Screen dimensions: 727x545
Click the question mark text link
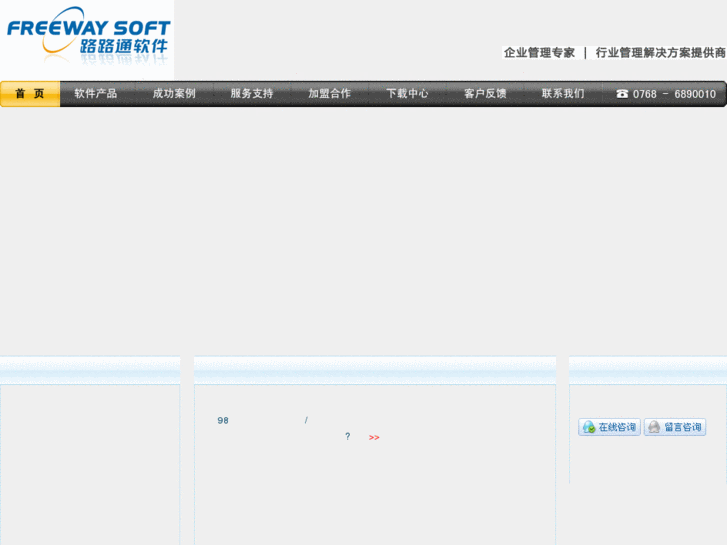347,437
